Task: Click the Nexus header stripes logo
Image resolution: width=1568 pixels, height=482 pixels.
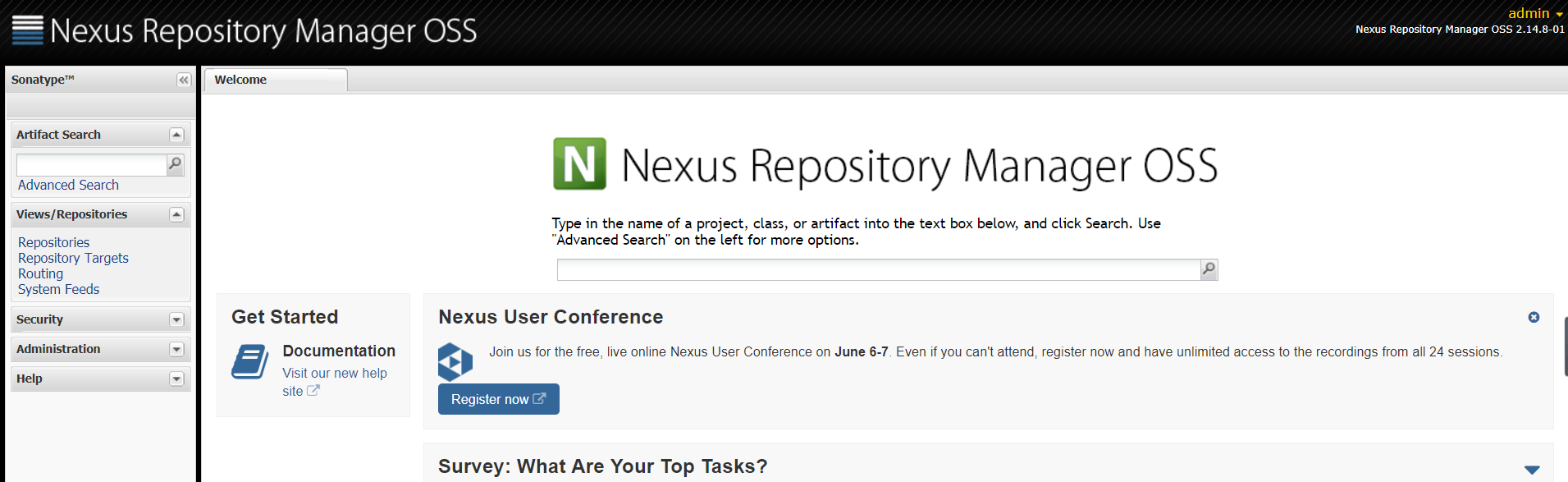Action: coord(27,30)
